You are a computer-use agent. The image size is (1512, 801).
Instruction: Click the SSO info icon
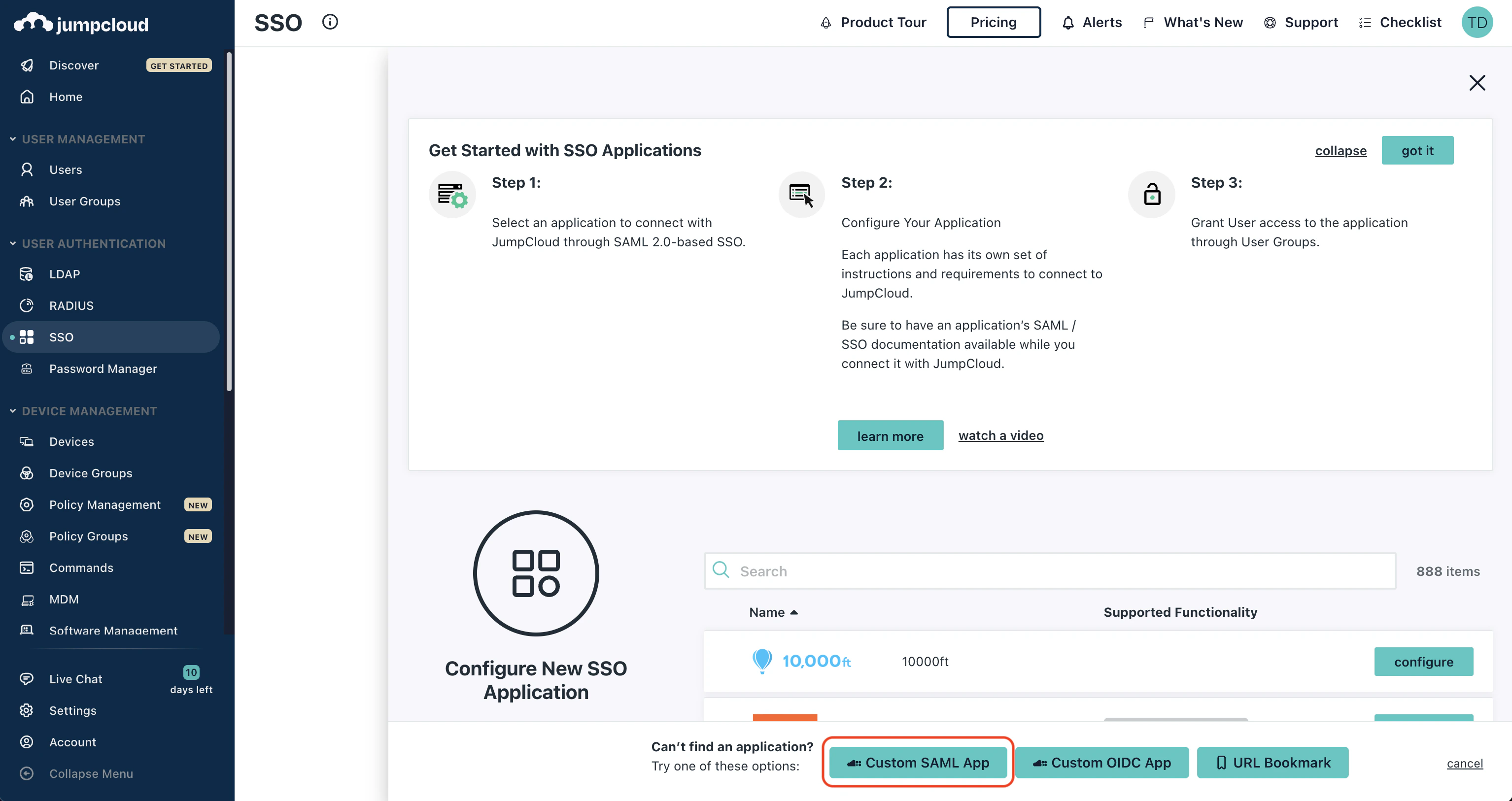[330, 22]
